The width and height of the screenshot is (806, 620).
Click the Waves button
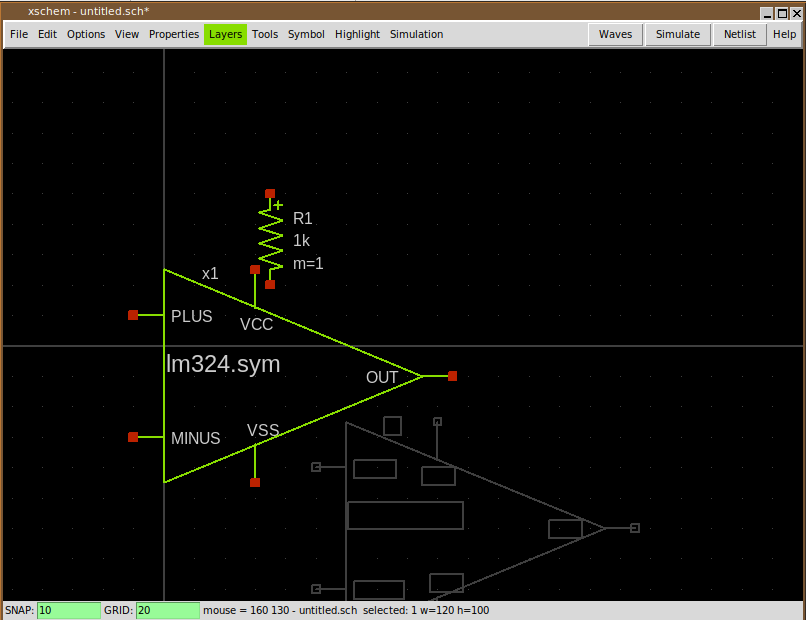(615, 34)
